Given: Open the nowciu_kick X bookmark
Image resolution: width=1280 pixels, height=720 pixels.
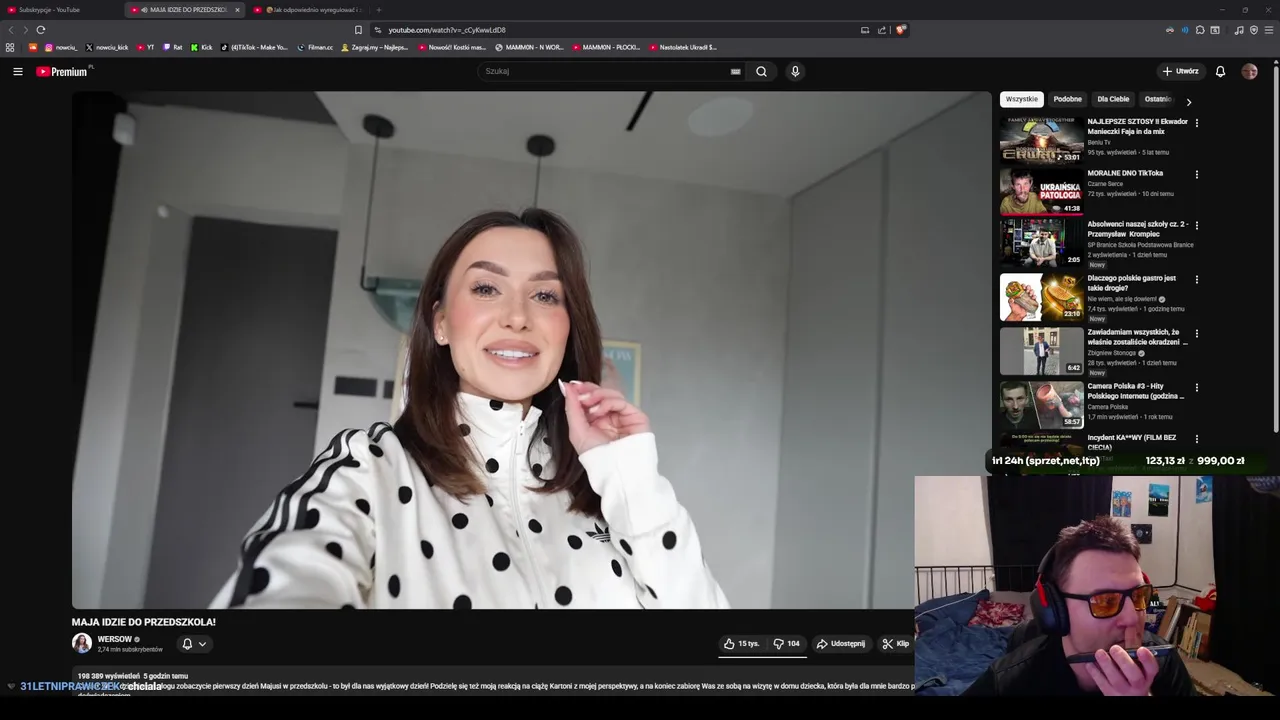Looking at the screenshot, I should pos(107,47).
